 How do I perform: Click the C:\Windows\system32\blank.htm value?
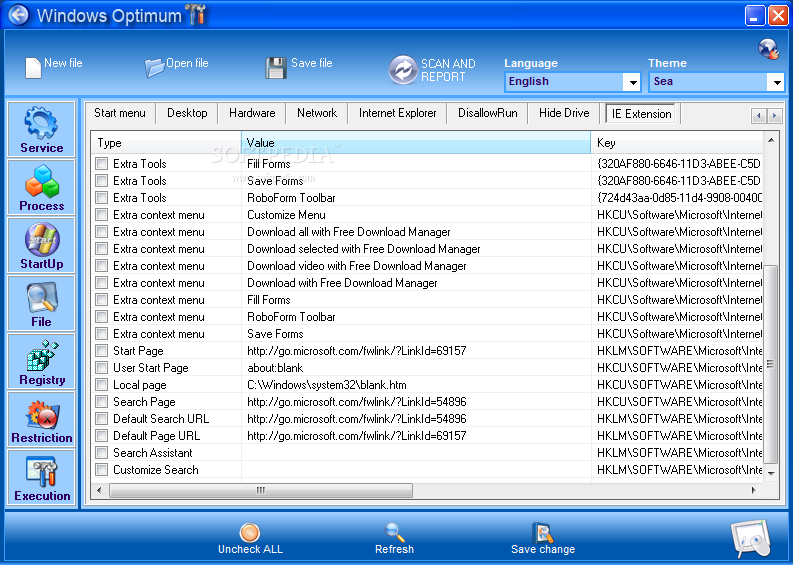[327, 385]
